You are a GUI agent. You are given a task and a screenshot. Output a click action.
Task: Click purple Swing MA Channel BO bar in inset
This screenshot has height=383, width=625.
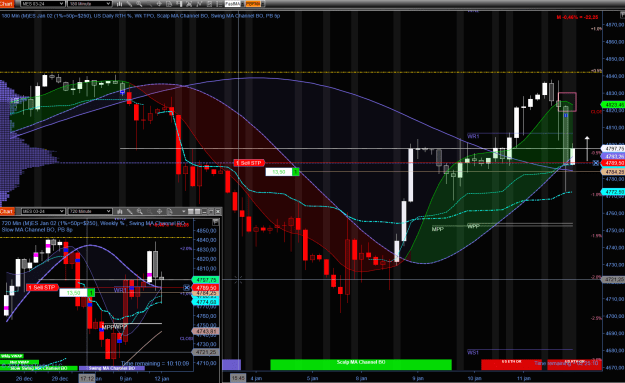pos(112,368)
